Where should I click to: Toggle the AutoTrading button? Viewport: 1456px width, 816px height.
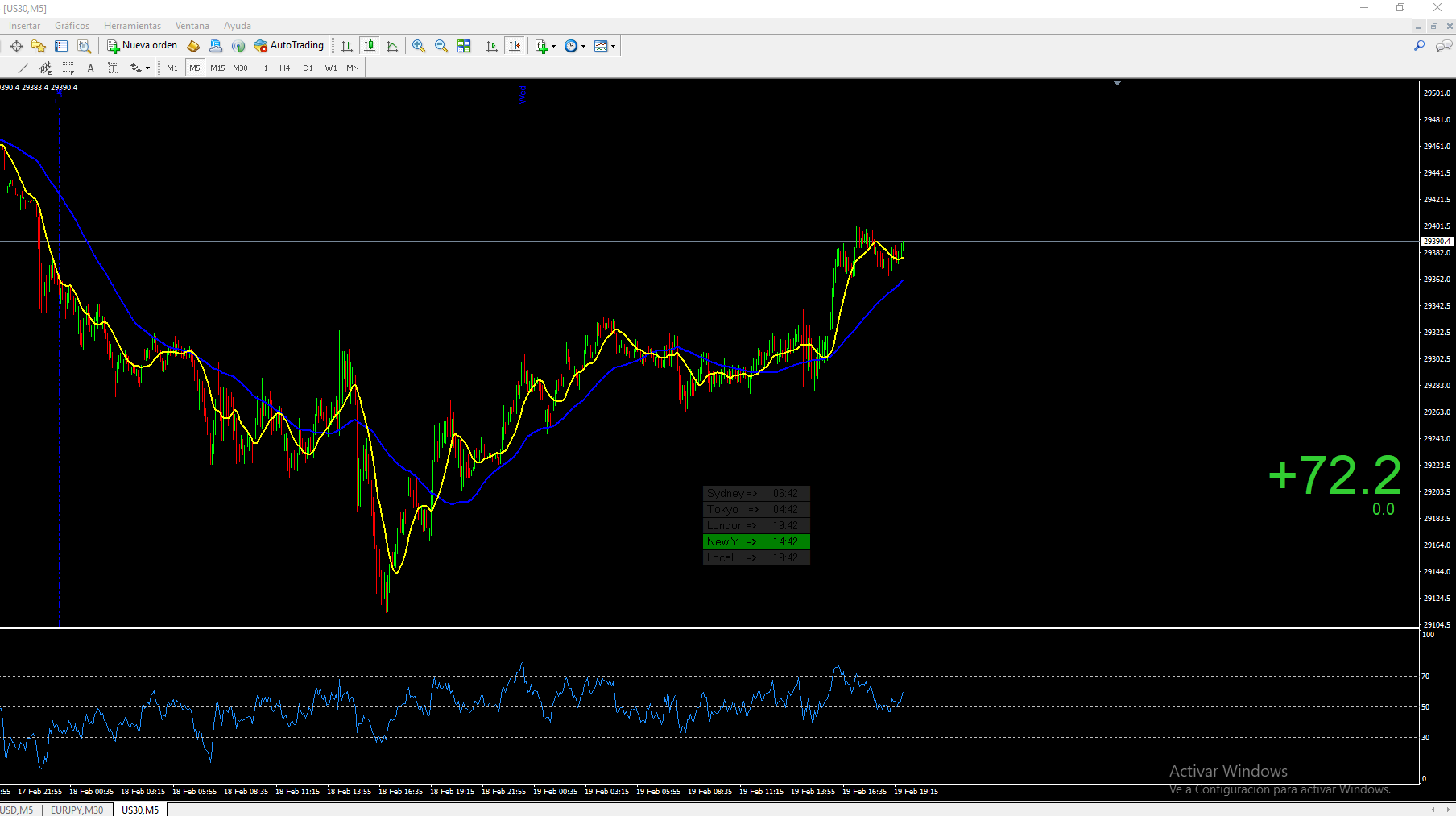pyautogui.click(x=289, y=46)
